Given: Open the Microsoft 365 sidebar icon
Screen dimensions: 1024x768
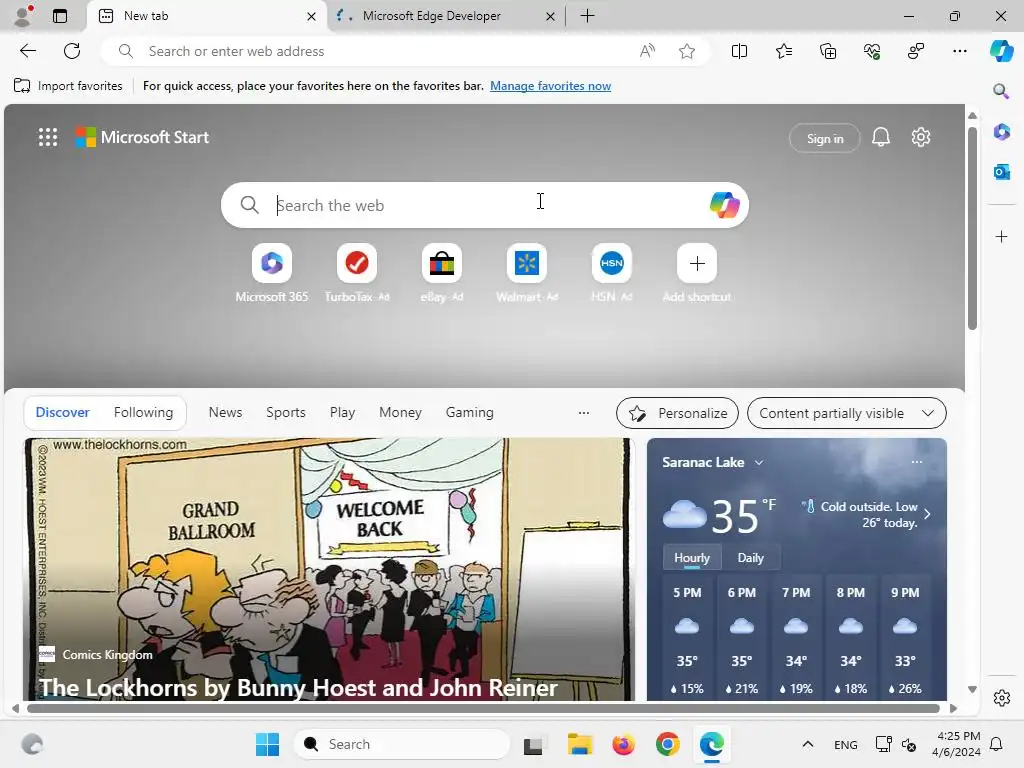Looking at the screenshot, I should tap(1001, 132).
